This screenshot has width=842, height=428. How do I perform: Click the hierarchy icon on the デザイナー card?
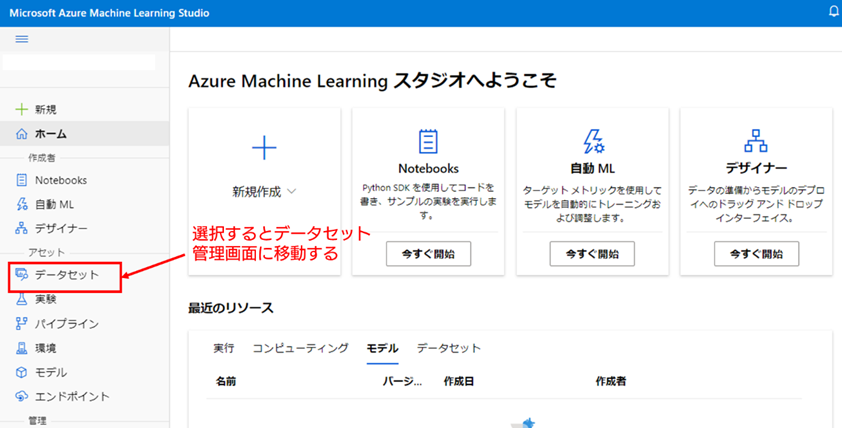756,141
